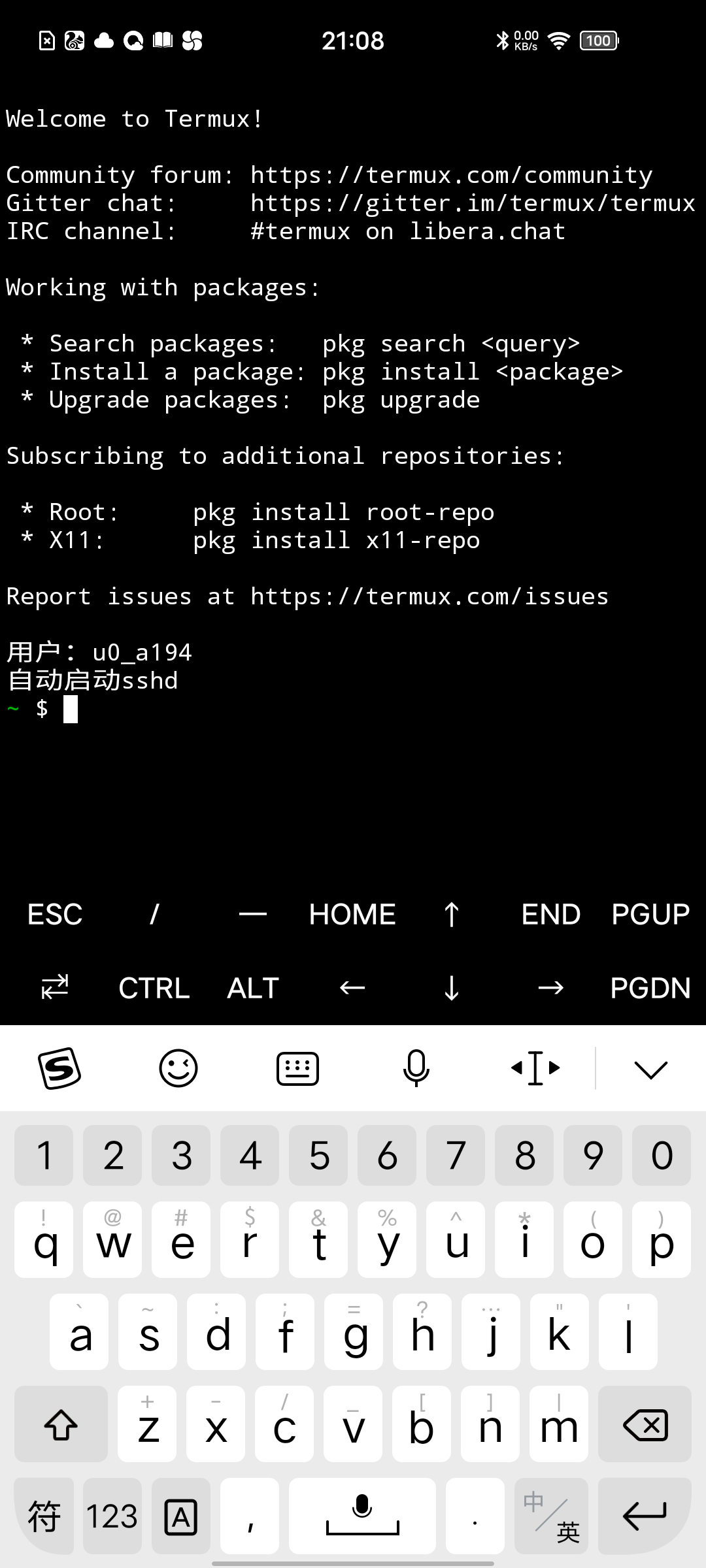This screenshot has width=706, height=1568.
Task: Toggle the CTRL modifier key
Action: [x=154, y=988]
